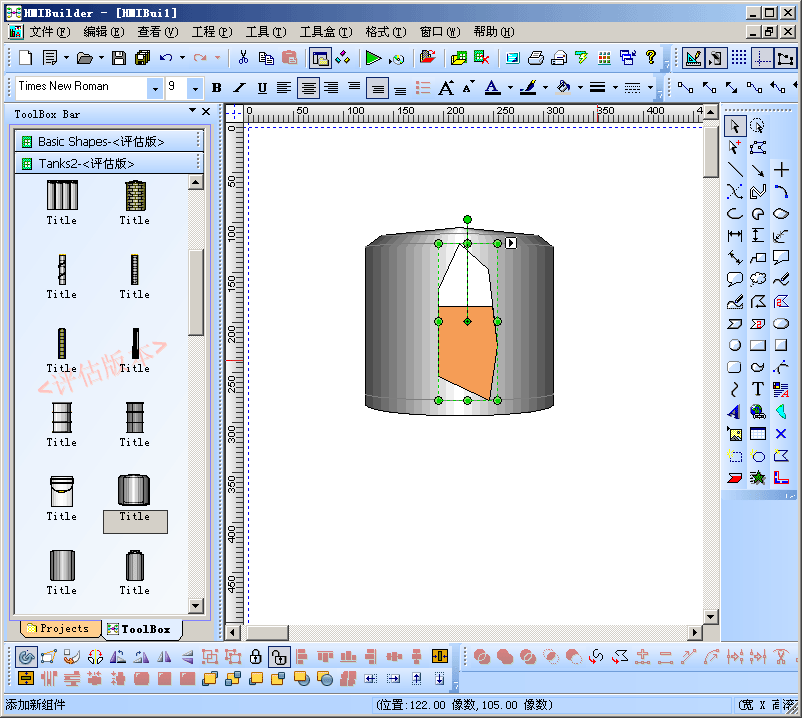Open the fill color paint bucket swatch
Screen dimensions: 802x718
[x=563, y=88]
